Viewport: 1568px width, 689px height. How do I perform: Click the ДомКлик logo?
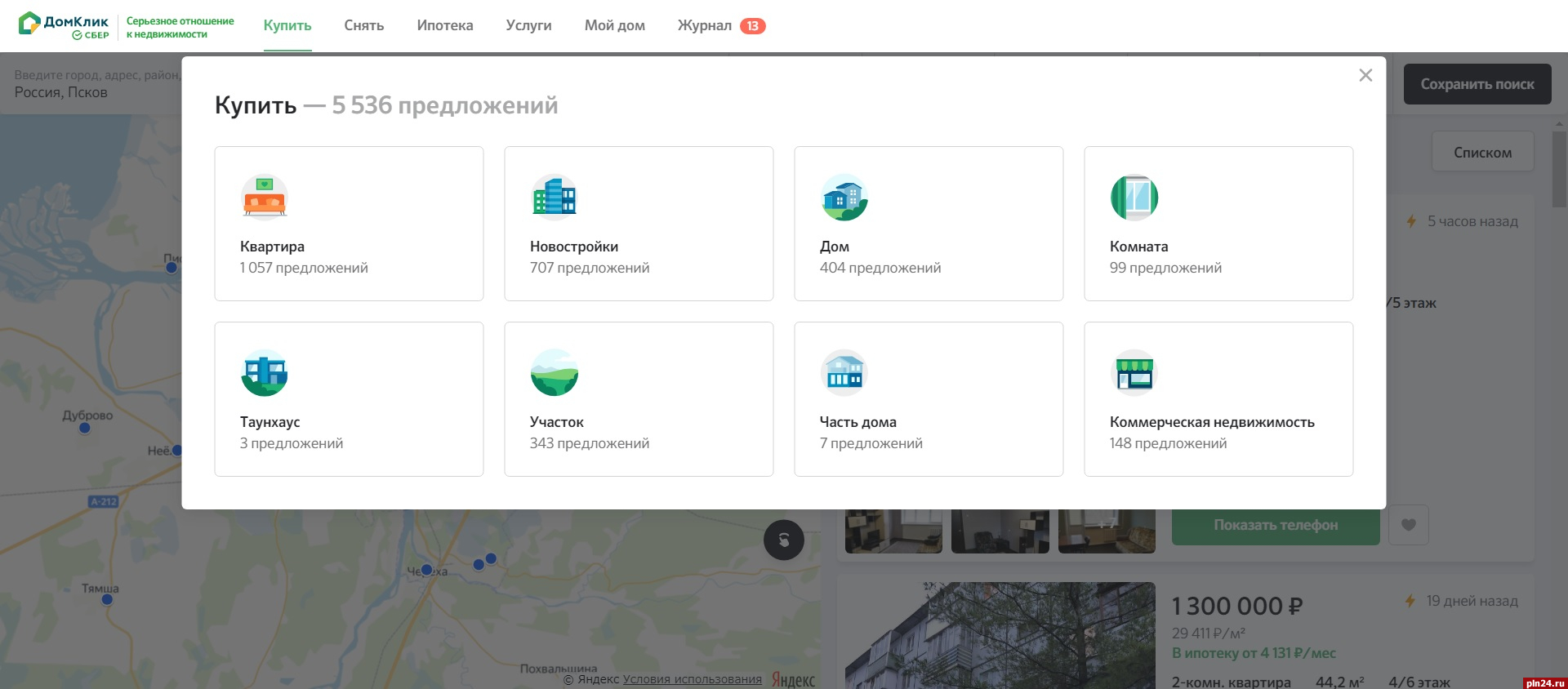pyautogui.click(x=64, y=26)
